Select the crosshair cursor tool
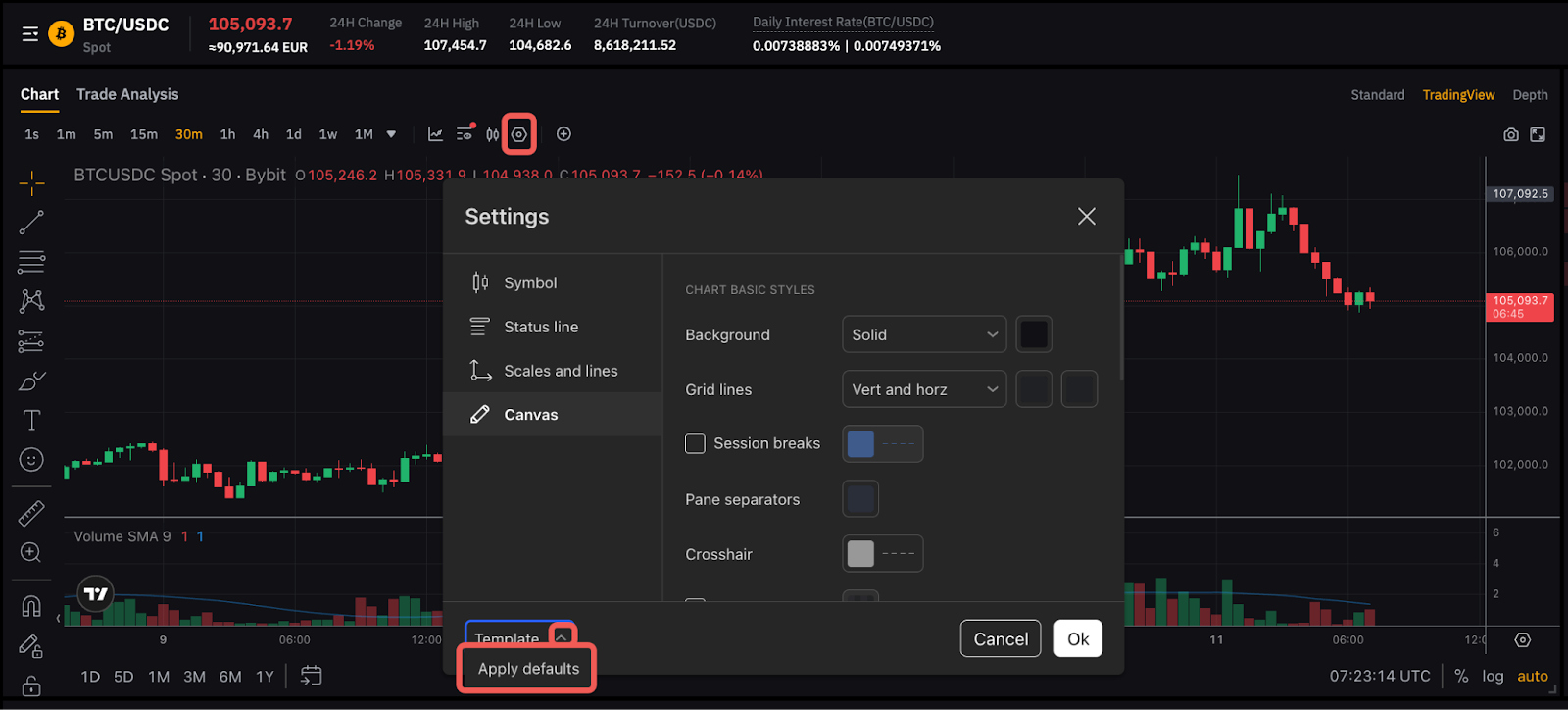Screen dimensions: 1568x710 (x=31, y=182)
